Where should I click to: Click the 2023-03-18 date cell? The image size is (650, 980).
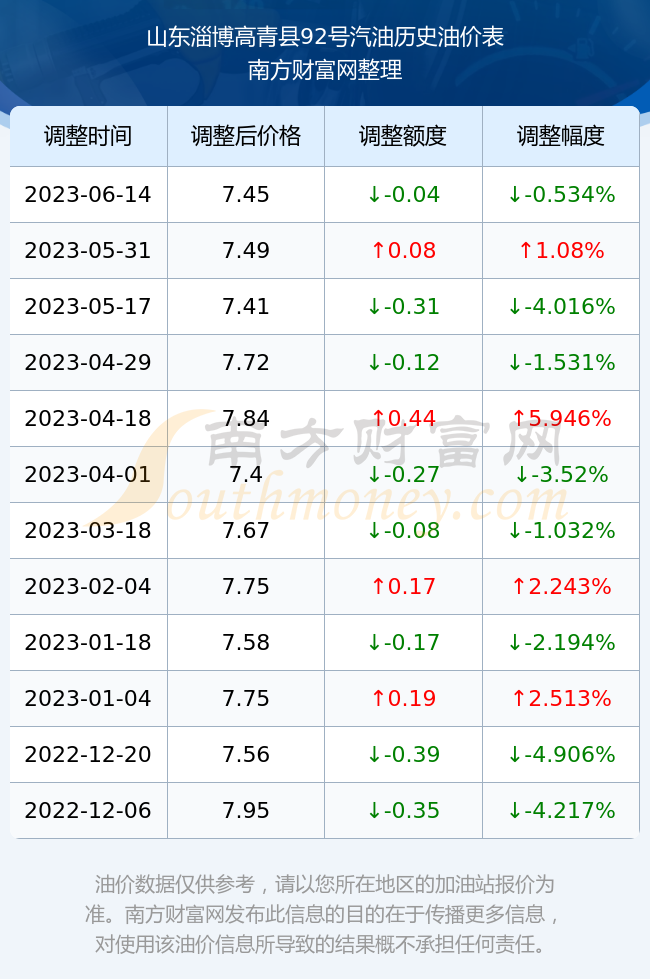[88, 531]
